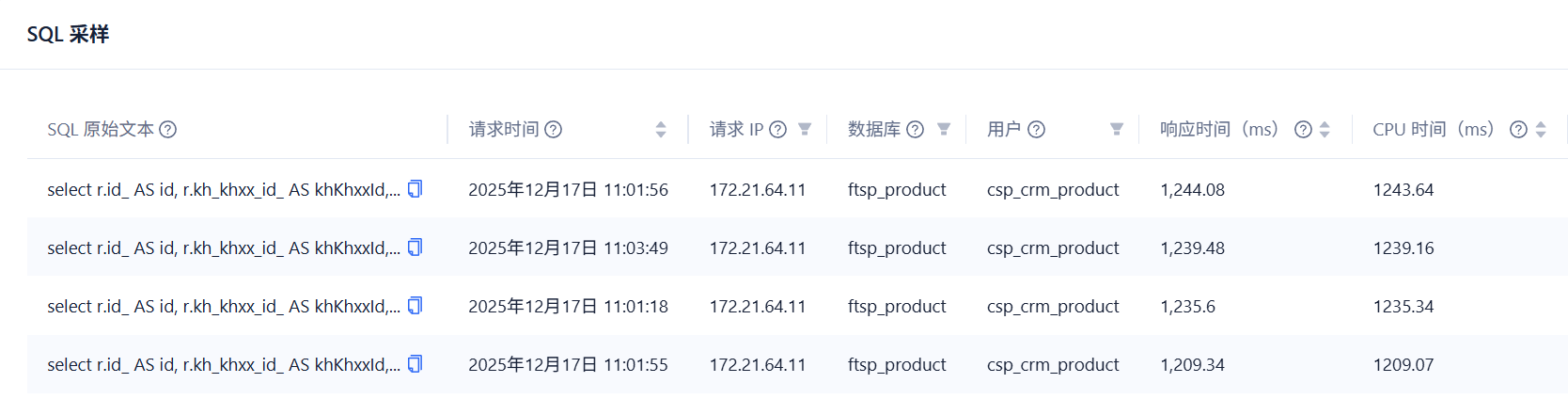This screenshot has width=1568, height=399.
Task: Copy SQL text of the 11:01:18 row
Action: coord(415,305)
